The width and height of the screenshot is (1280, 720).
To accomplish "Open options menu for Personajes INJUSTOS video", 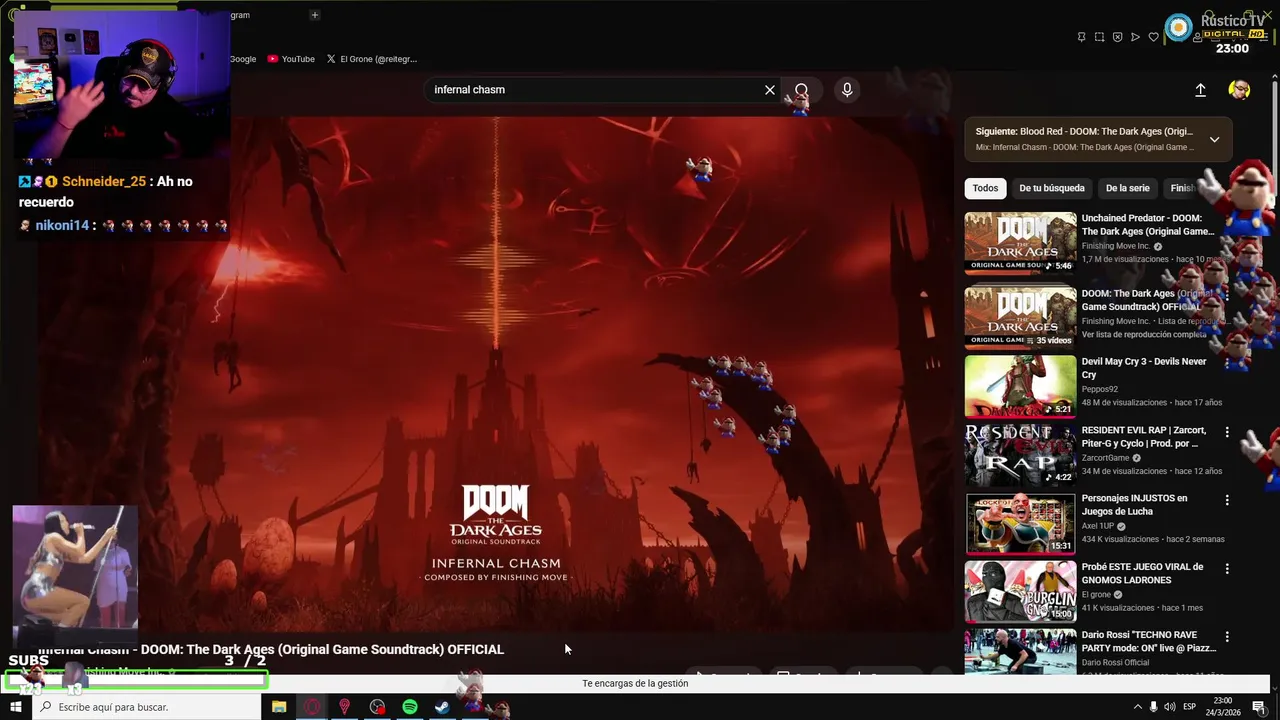I will click(1227, 500).
